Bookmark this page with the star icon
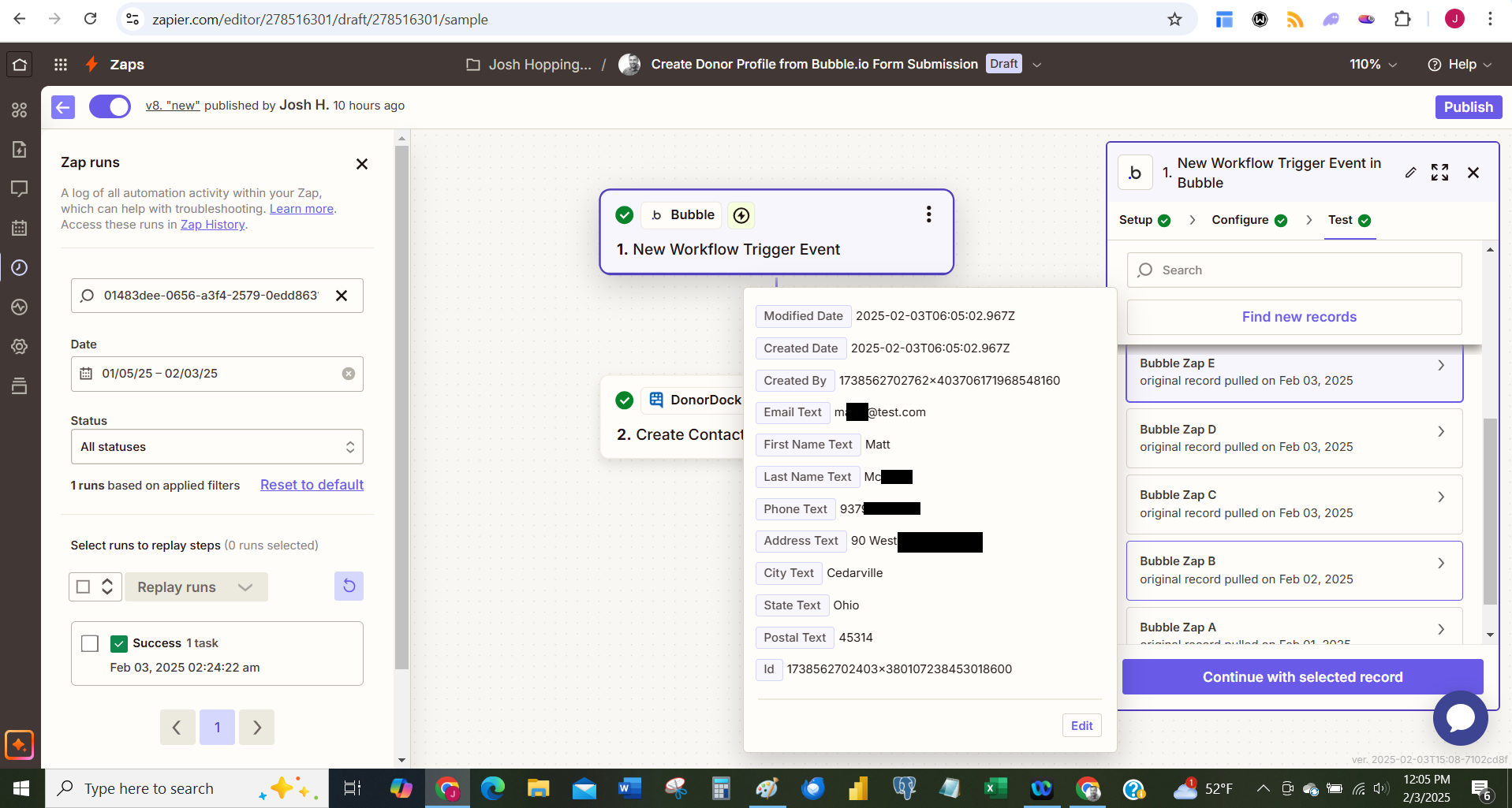1512x808 pixels. click(1174, 20)
